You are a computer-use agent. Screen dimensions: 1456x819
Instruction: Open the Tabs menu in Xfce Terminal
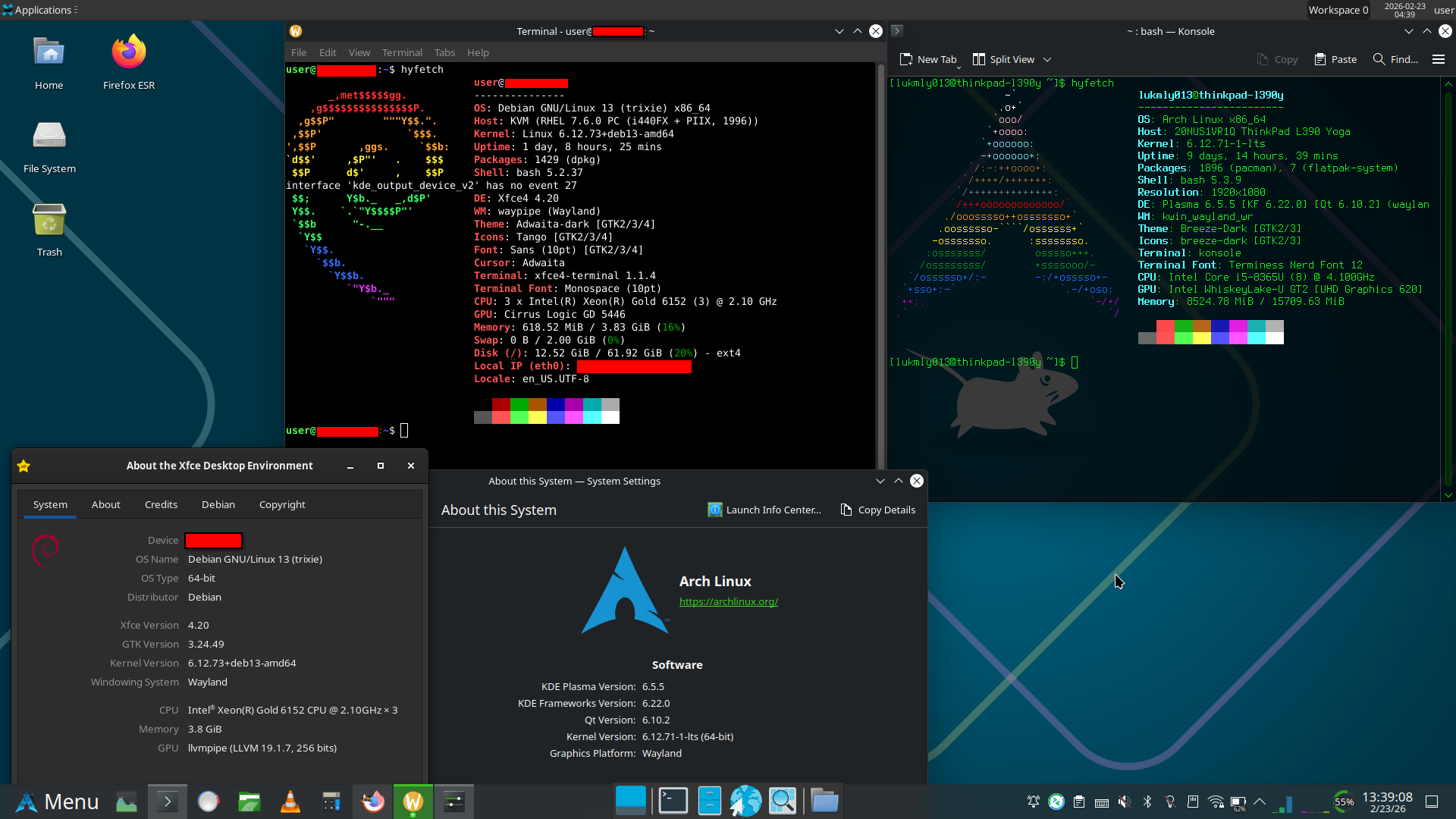444,52
